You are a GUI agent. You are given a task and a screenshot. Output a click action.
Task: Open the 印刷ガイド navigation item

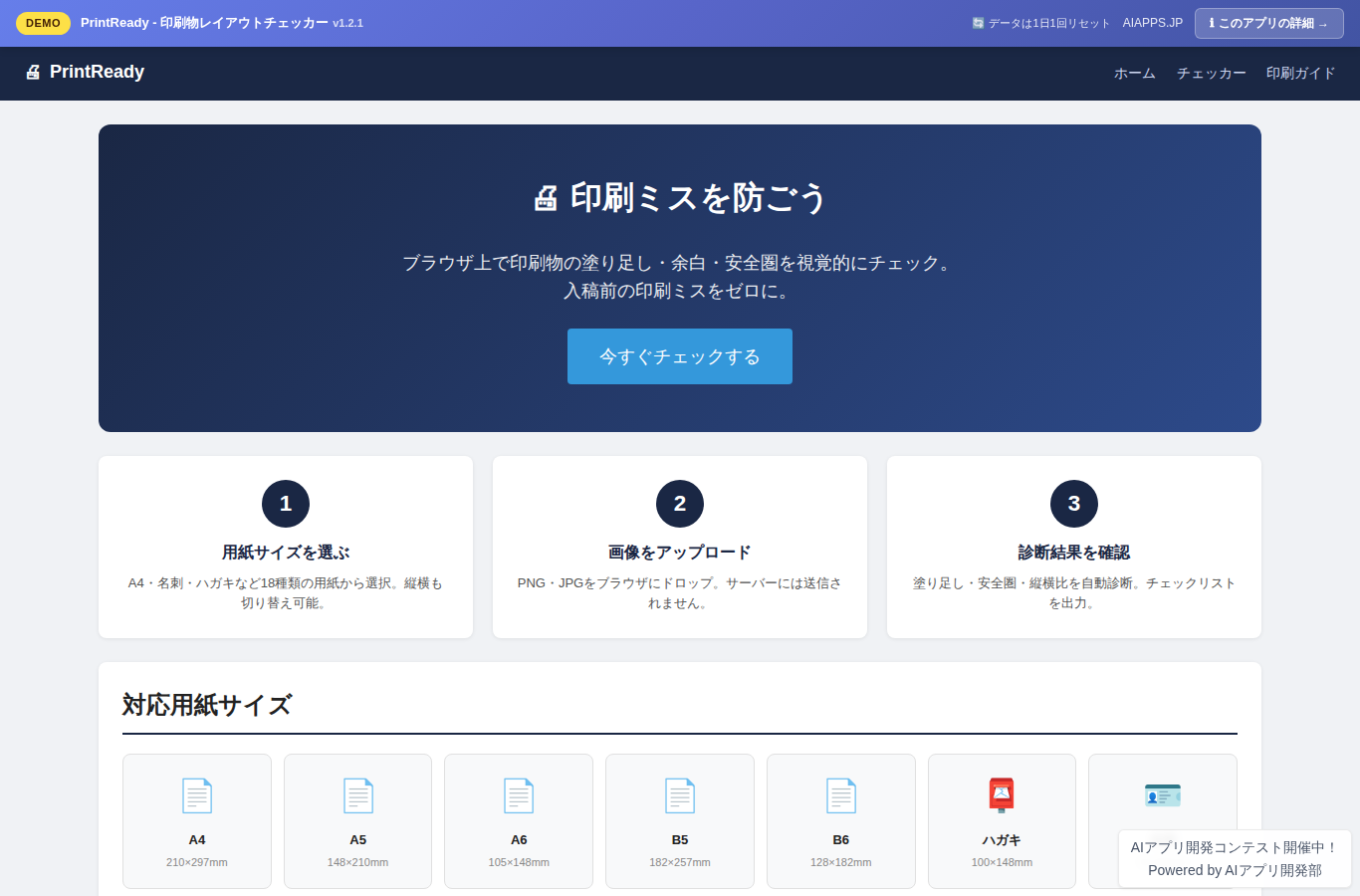click(1301, 74)
